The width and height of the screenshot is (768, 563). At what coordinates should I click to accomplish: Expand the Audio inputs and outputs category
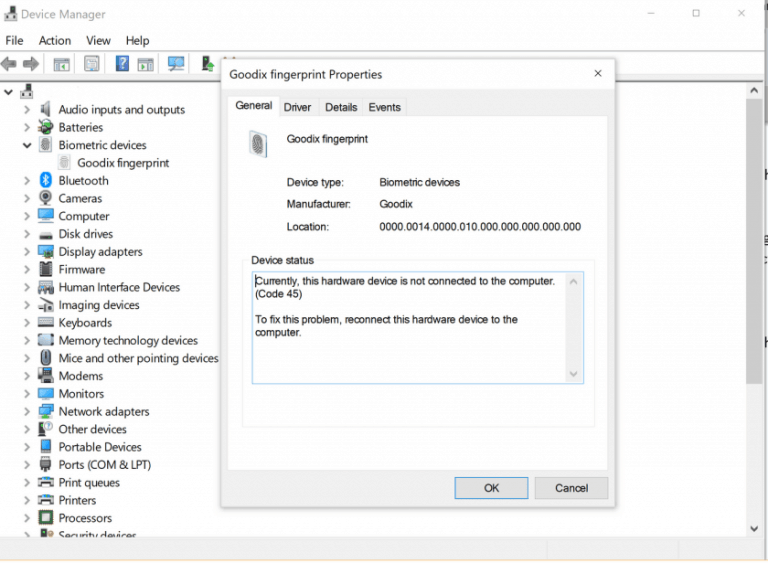tap(27, 110)
